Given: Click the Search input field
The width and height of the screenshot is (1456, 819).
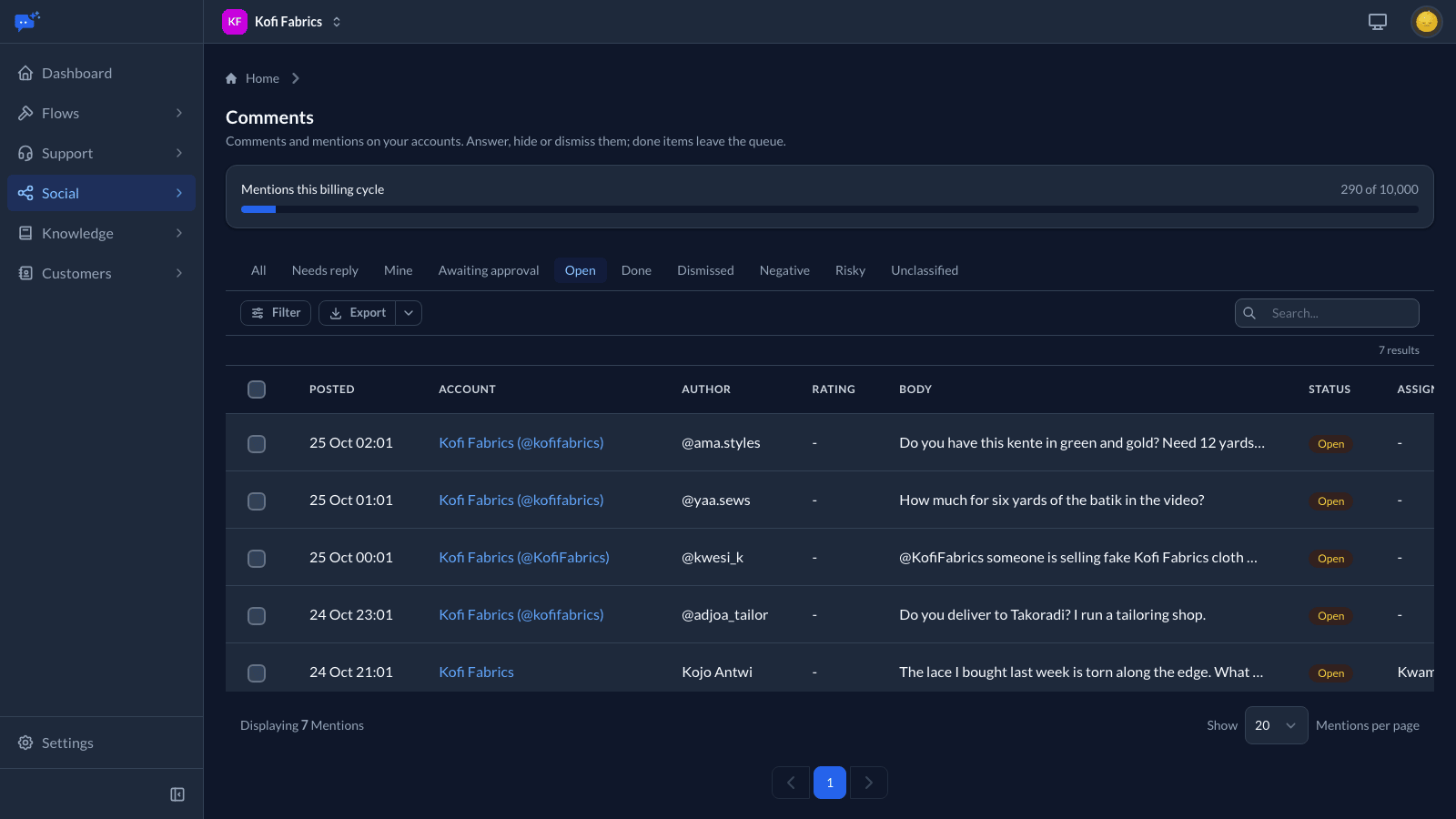Looking at the screenshot, I should click(x=1327, y=313).
